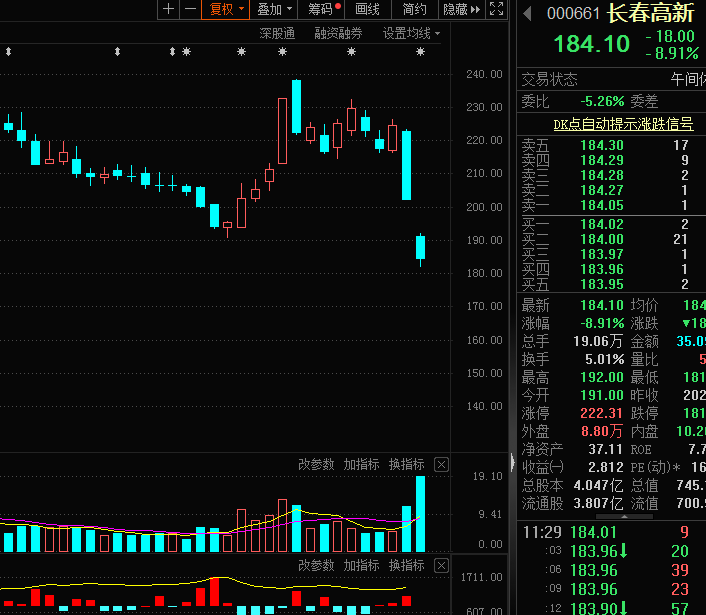706x615 pixels.
Task: Select the 深股通 tab
Action: pos(277,33)
